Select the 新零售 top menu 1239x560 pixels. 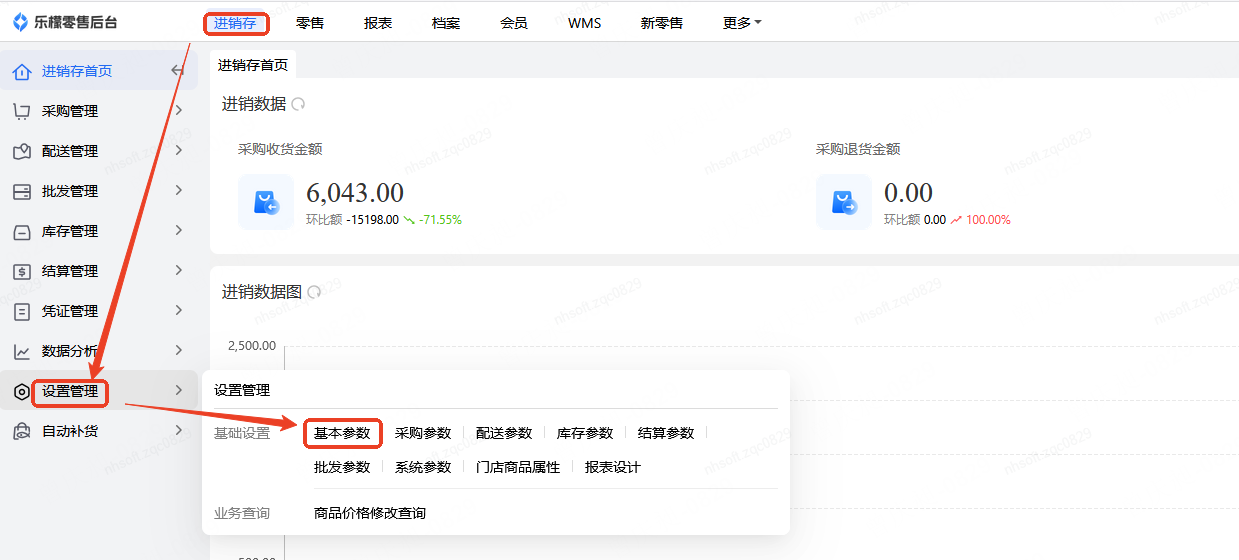pos(662,23)
